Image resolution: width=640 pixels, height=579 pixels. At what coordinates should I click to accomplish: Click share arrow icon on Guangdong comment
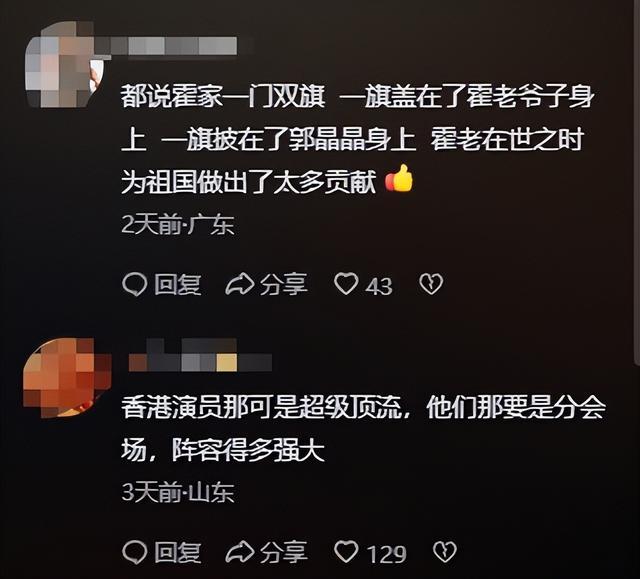[x=240, y=284]
